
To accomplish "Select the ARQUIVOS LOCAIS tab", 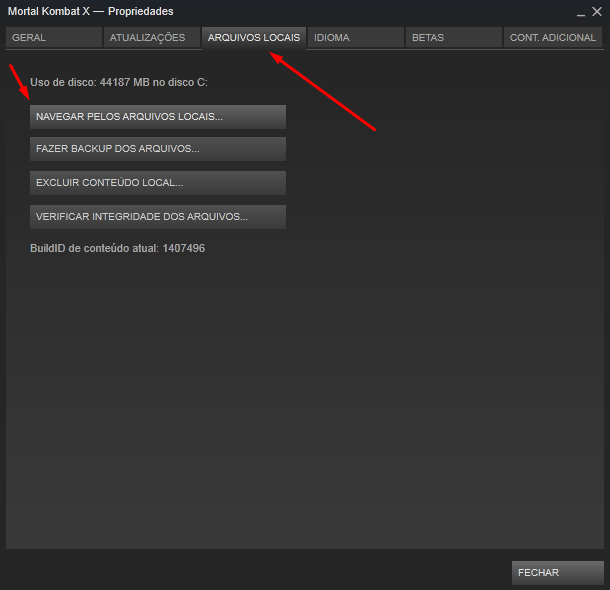I will pos(254,38).
